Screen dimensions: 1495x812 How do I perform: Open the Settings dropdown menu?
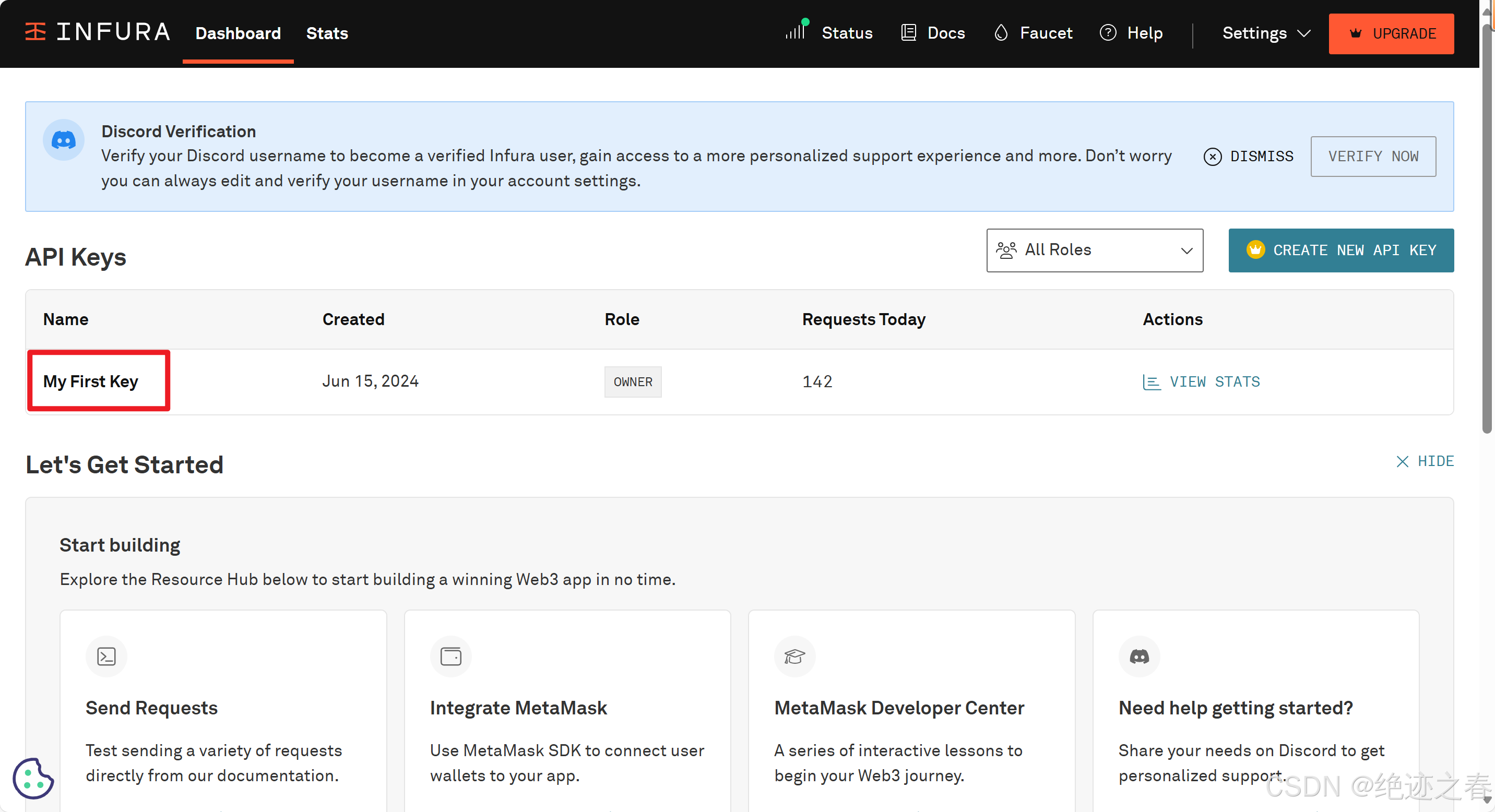1266,33
